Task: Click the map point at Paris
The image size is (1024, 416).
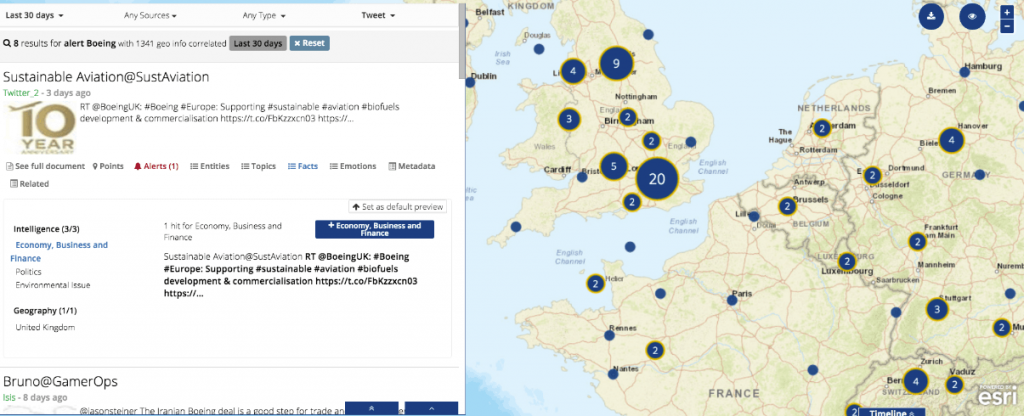Action: (732, 300)
